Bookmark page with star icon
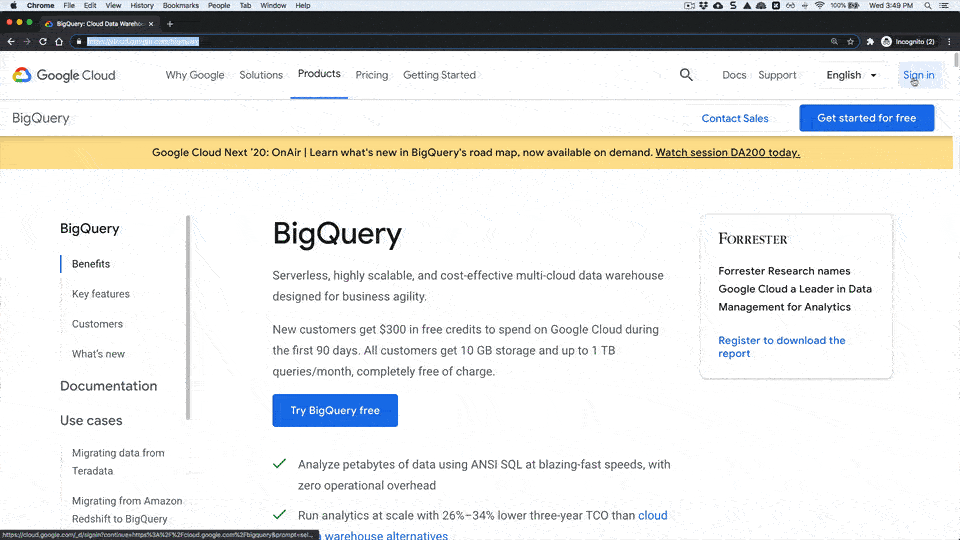 pos(850,42)
